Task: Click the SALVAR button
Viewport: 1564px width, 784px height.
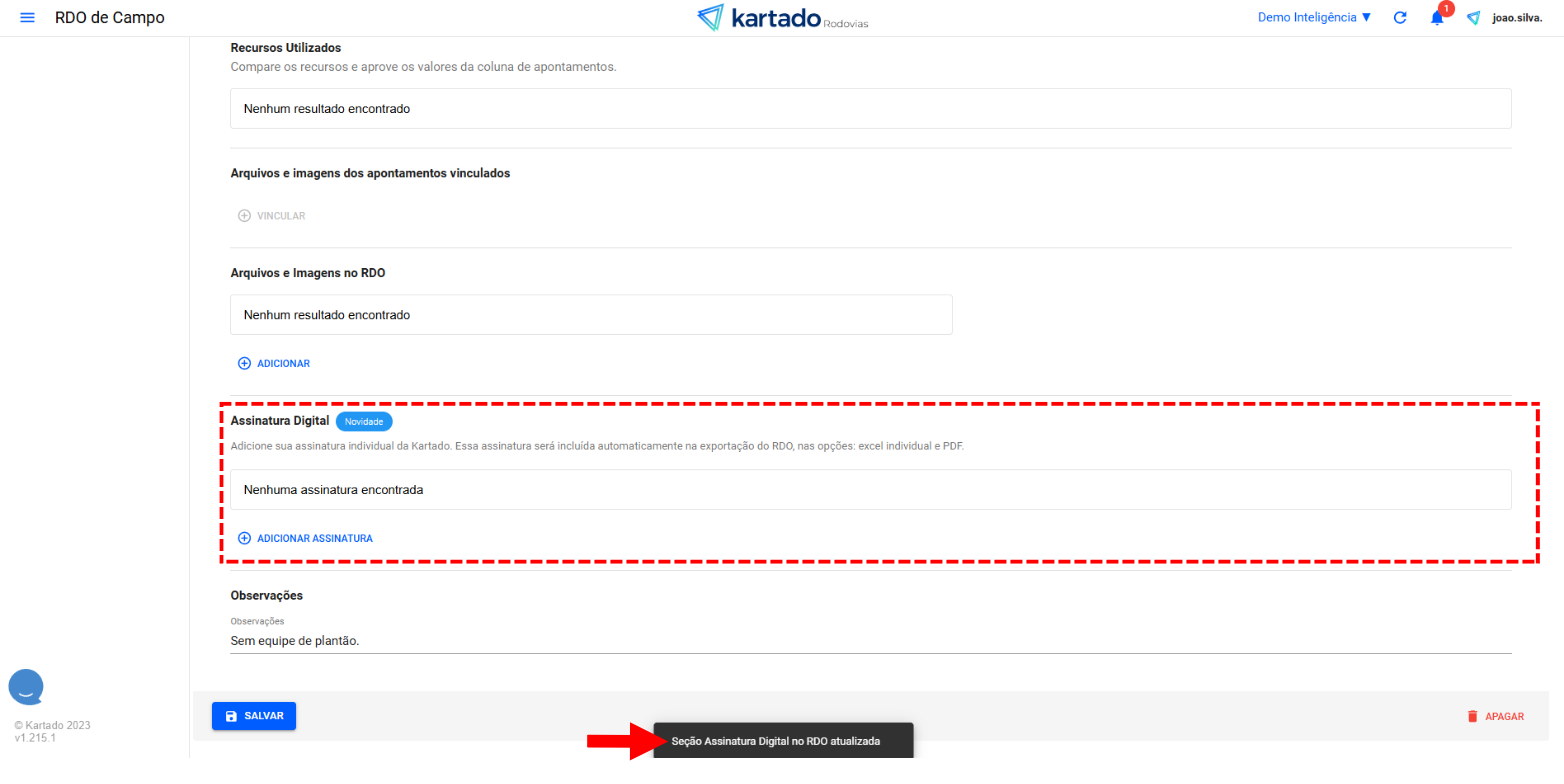Action: click(254, 716)
